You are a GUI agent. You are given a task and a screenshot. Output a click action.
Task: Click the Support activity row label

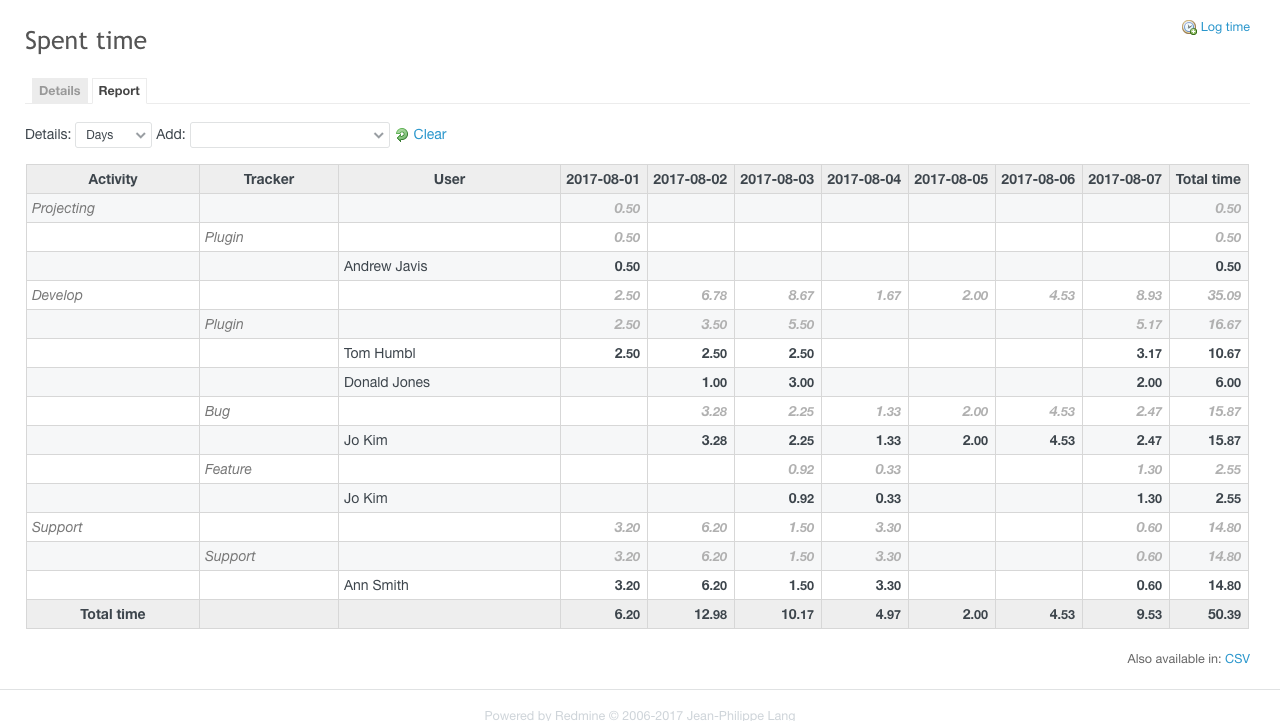click(56, 527)
